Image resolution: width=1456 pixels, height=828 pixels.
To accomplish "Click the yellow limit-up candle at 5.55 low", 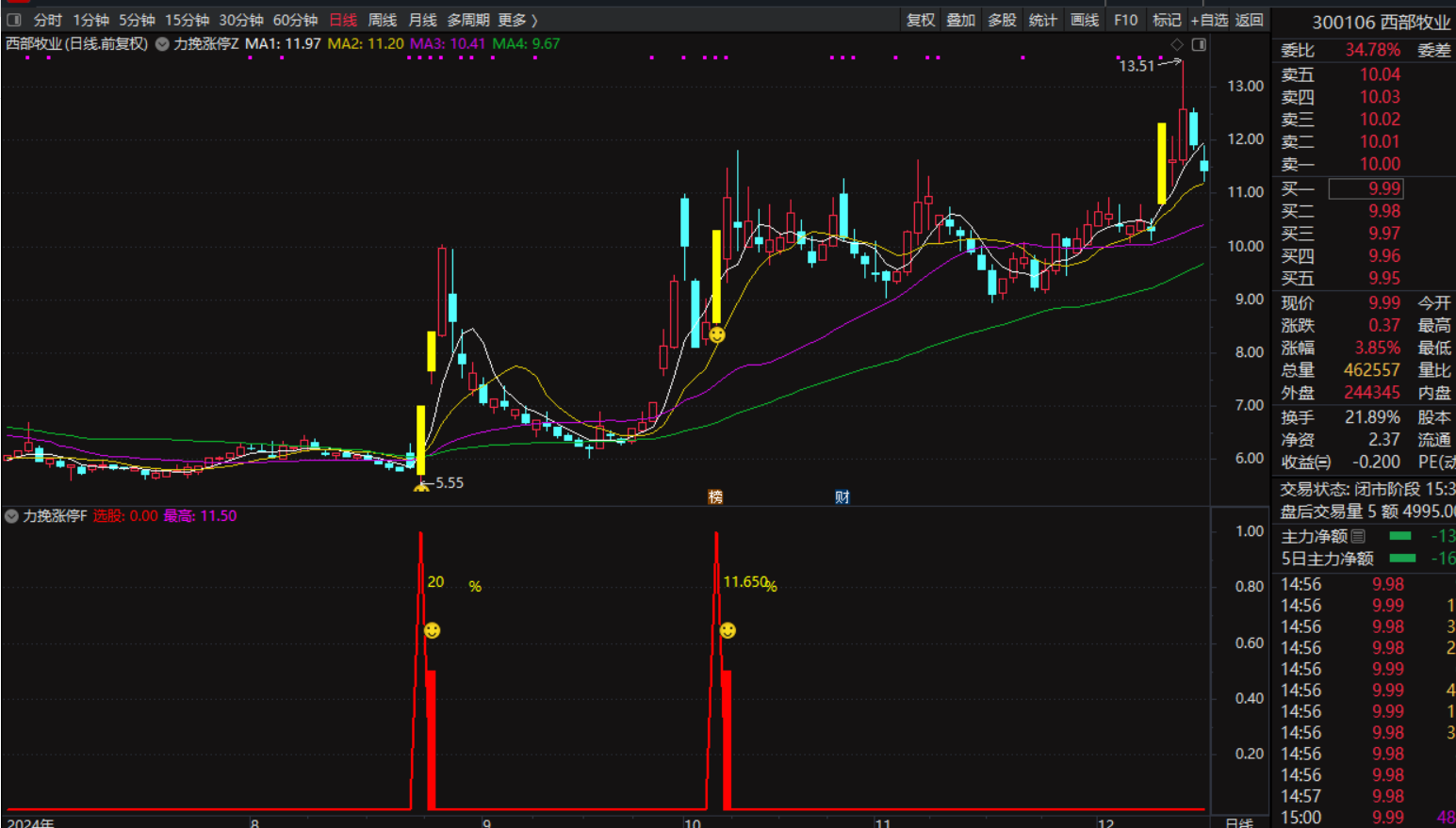I will (x=421, y=440).
